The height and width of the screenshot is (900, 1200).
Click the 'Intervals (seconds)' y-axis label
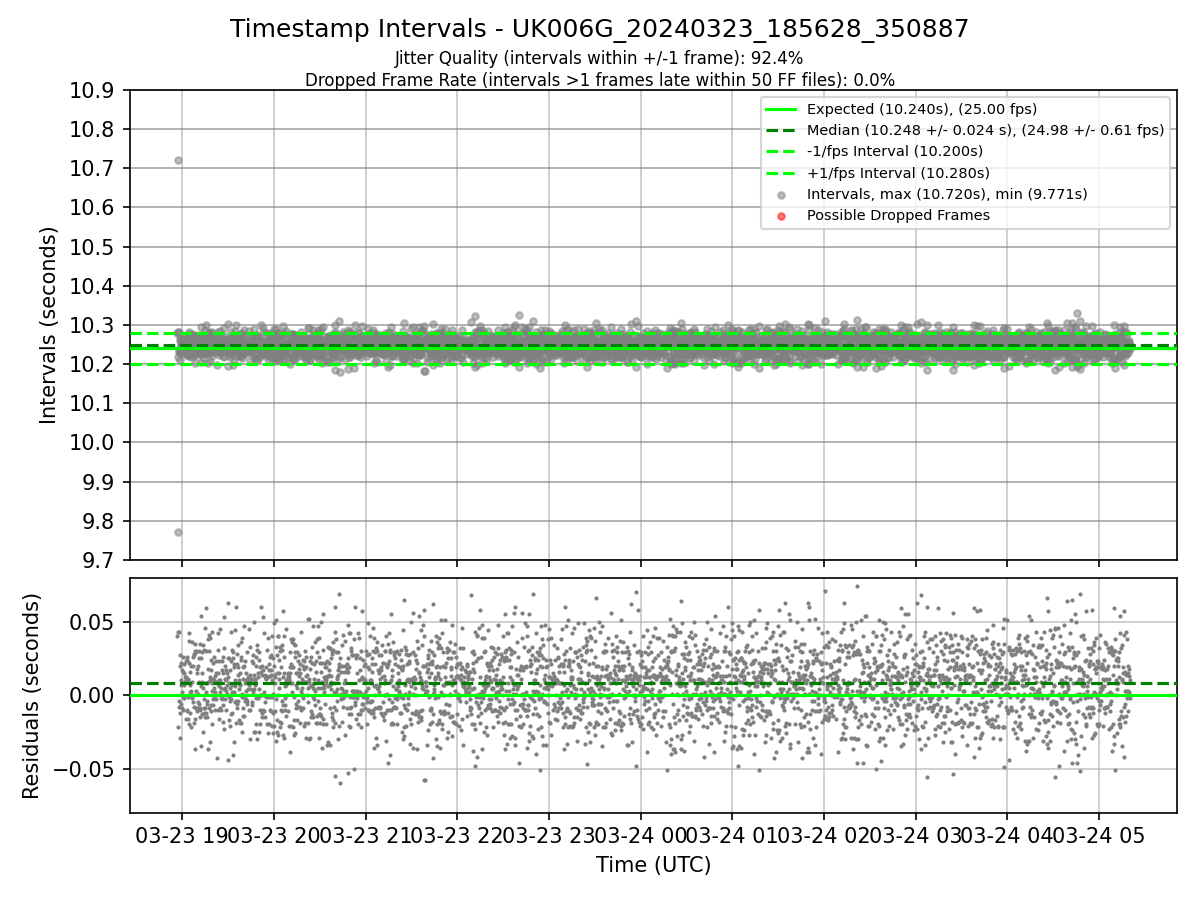click(x=49, y=325)
